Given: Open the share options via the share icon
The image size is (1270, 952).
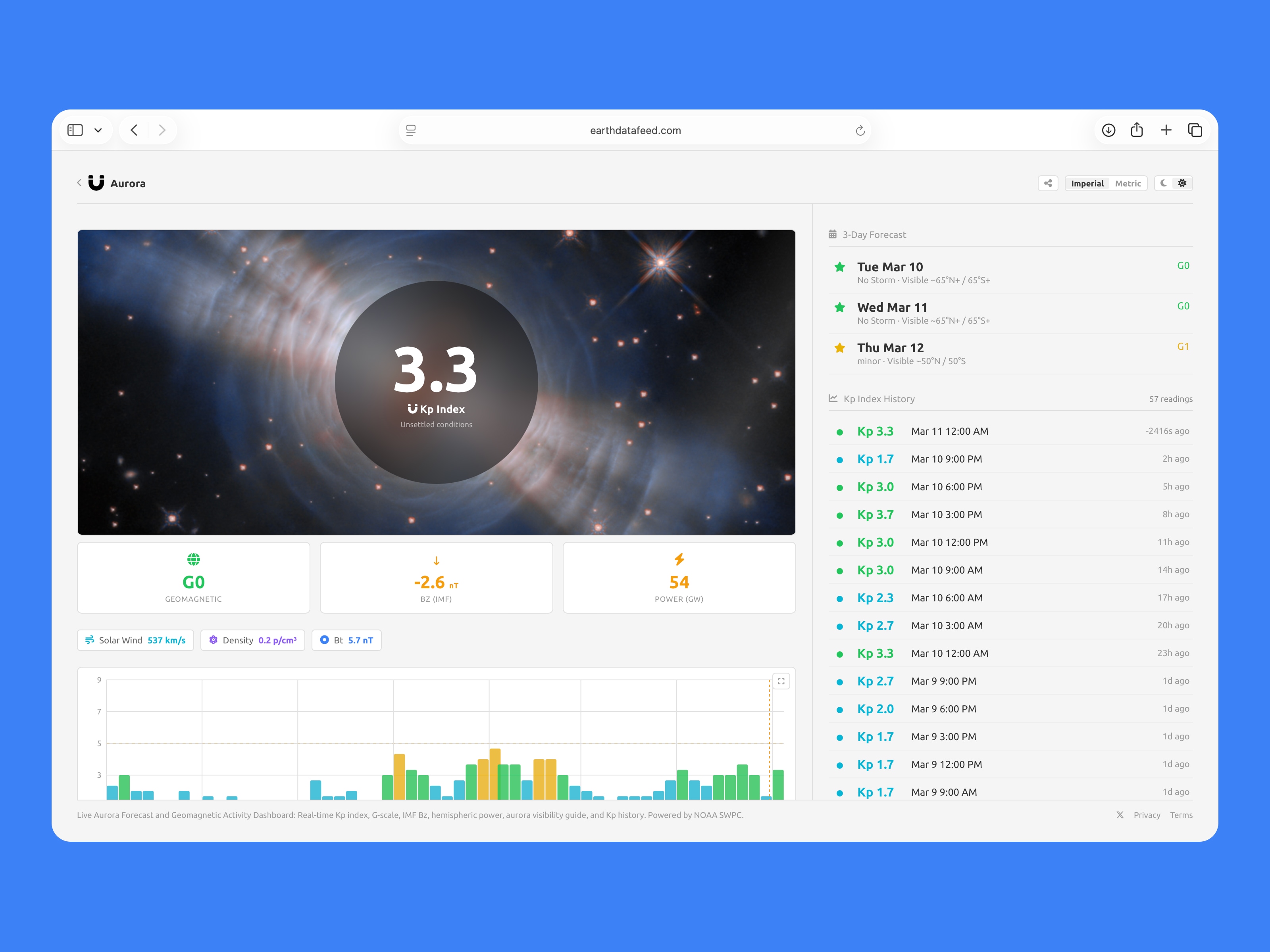Looking at the screenshot, I should tap(1048, 183).
